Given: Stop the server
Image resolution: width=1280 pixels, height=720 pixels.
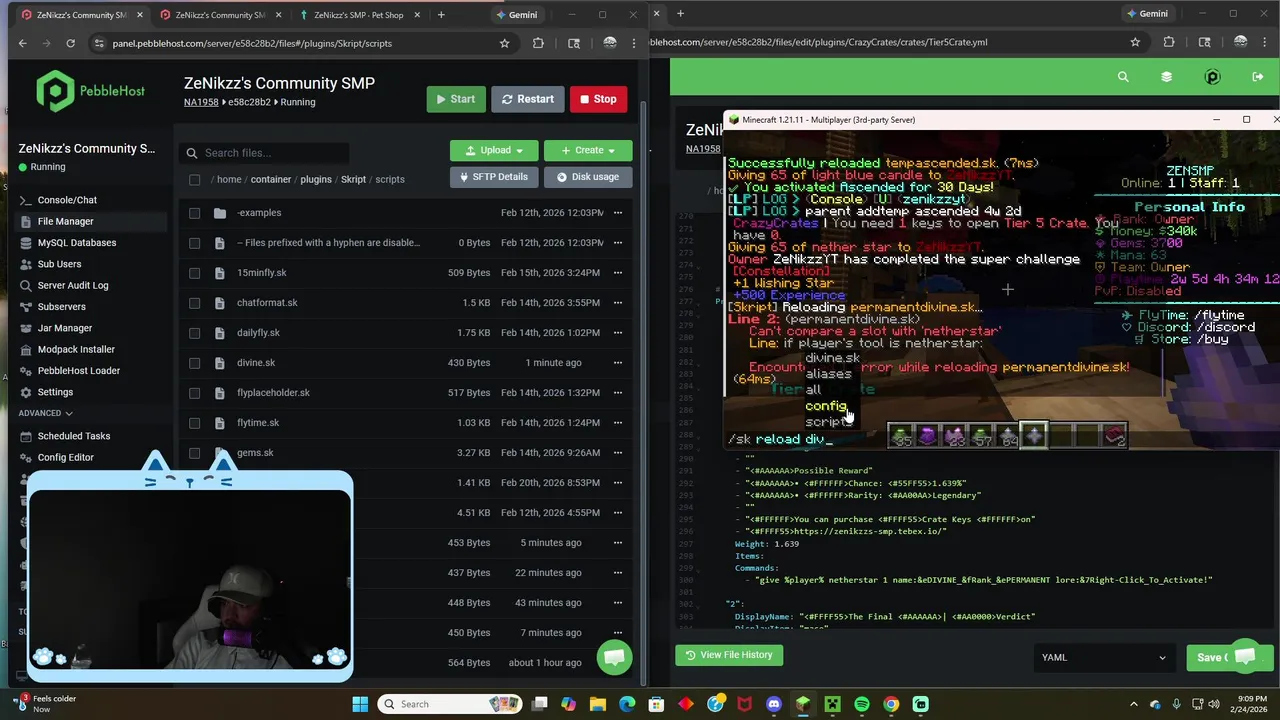Looking at the screenshot, I should click(598, 99).
